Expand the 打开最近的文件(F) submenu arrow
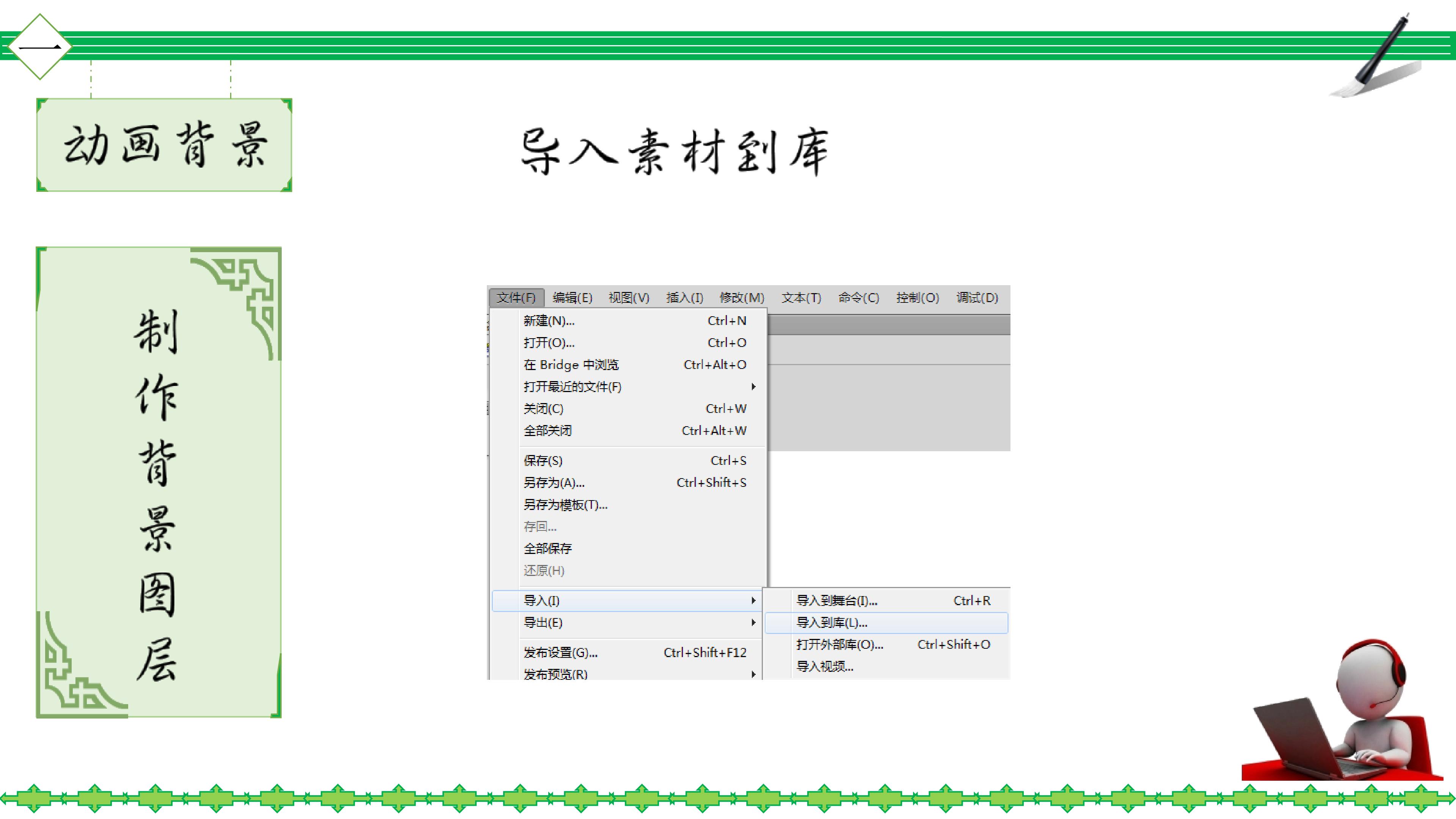The height and width of the screenshot is (819, 1456). (753, 387)
